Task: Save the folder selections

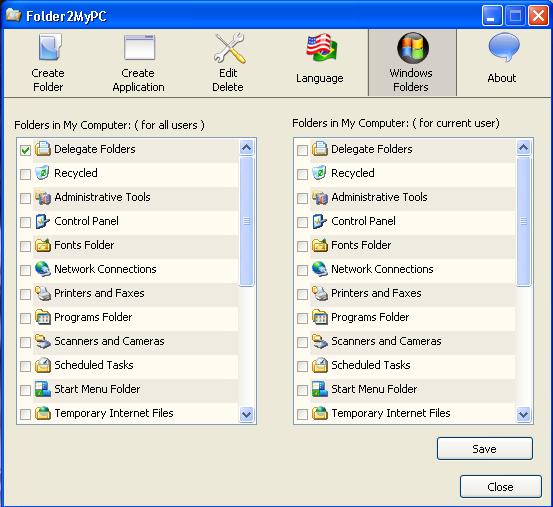Action: (485, 449)
